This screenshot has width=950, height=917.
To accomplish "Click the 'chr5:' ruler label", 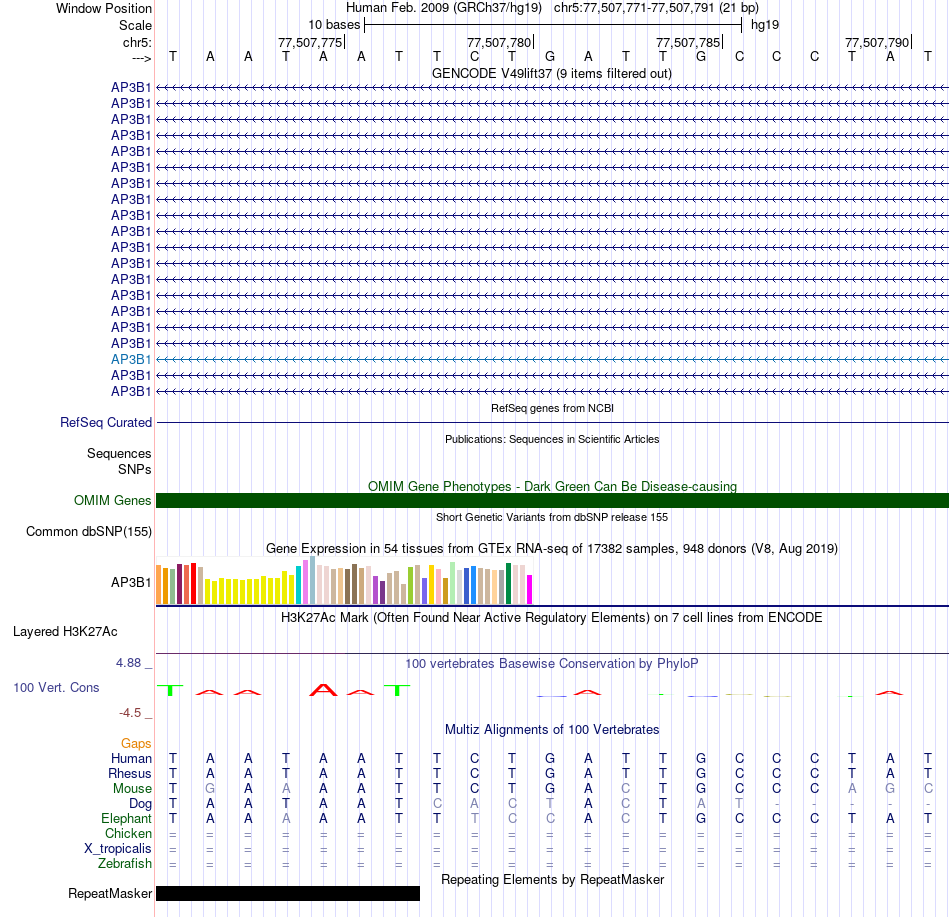I will tap(137, 42).
